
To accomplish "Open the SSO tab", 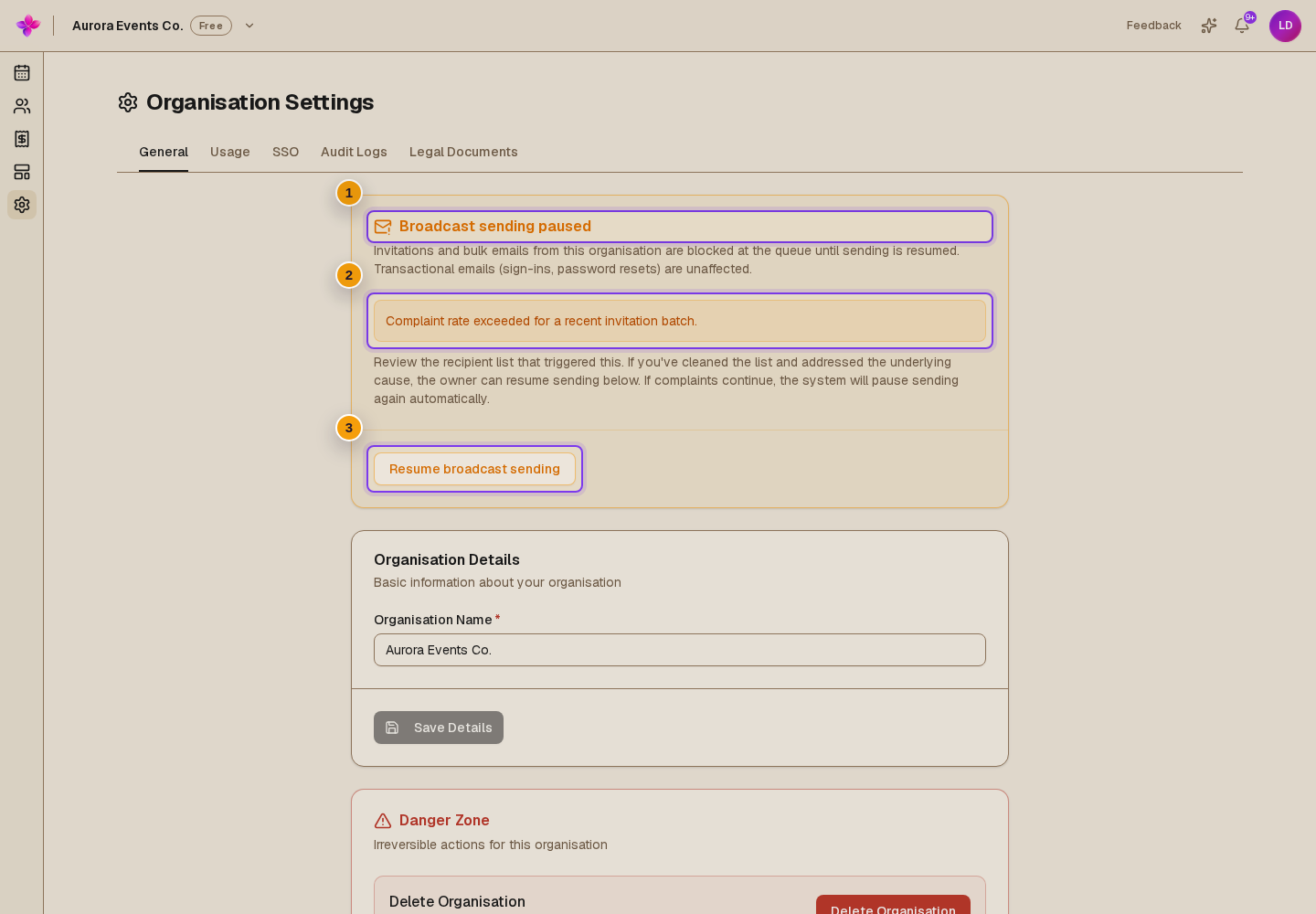I will (285, 152).
